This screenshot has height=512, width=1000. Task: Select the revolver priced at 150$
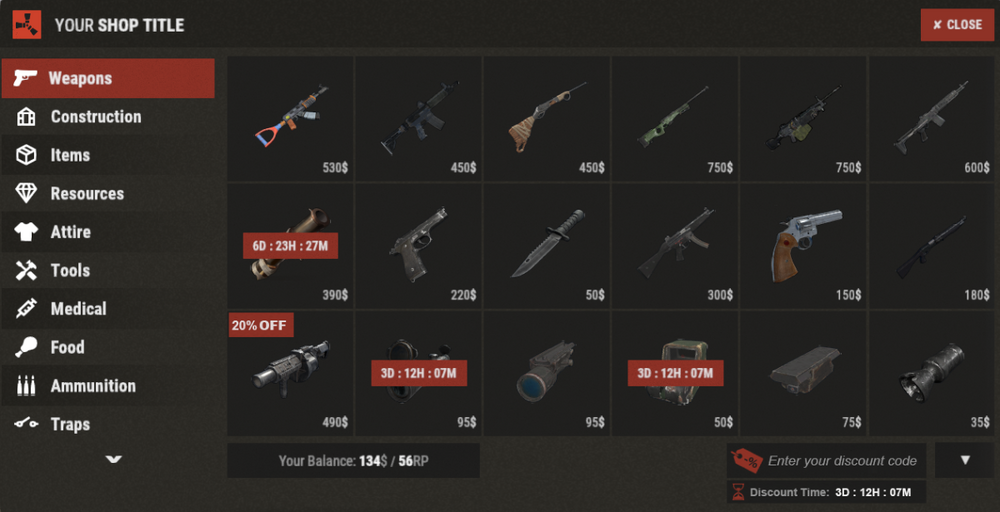tap(803, 247)
